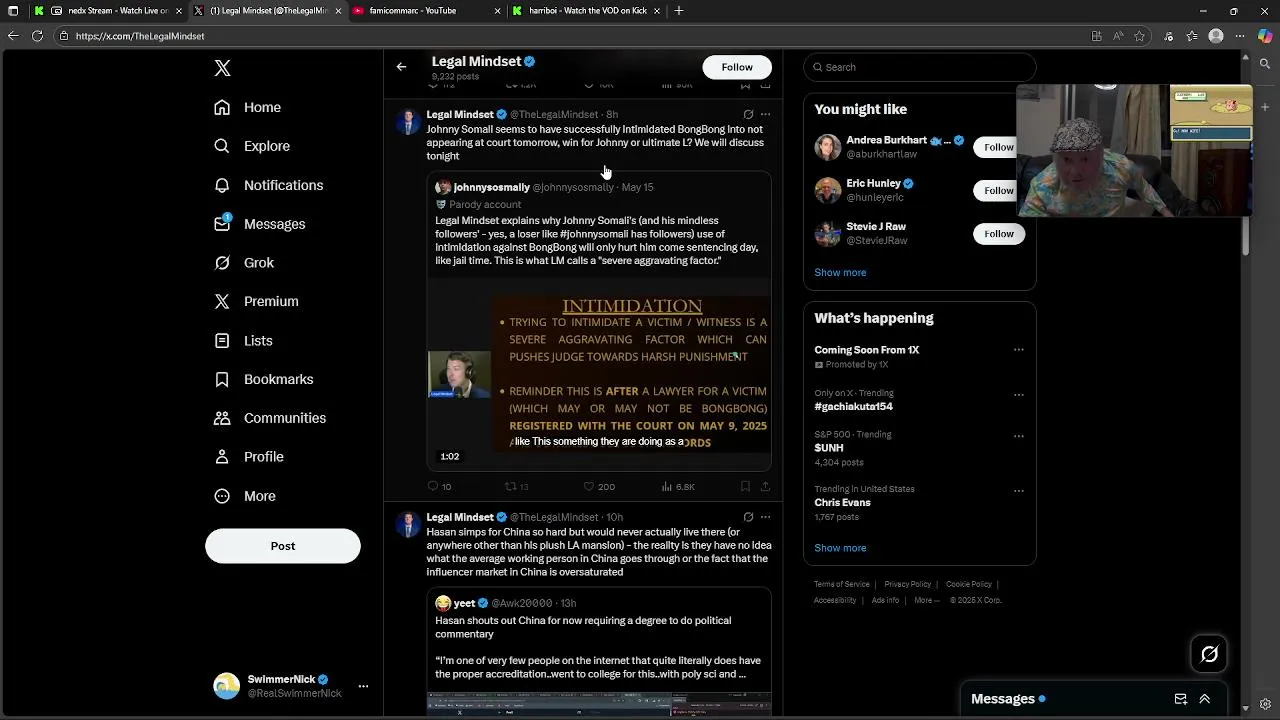Click Show more under You might like
Image resolution: width=1280 pixels, height=720 pixels.
click(840, 272)
